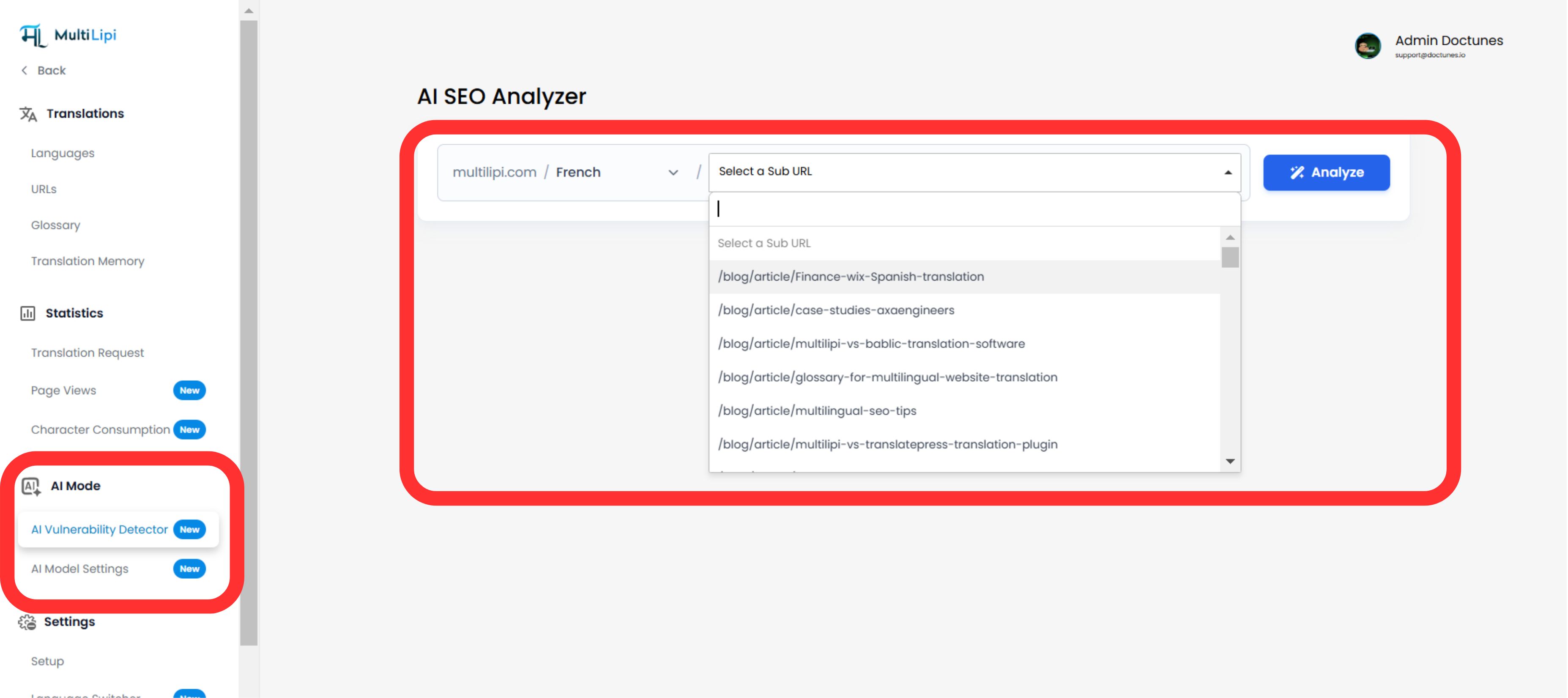Select /blog/article/multilipi-vs-translatepress-translation-plugin option
The image size is (1568, 698).
tap(964, 444)
